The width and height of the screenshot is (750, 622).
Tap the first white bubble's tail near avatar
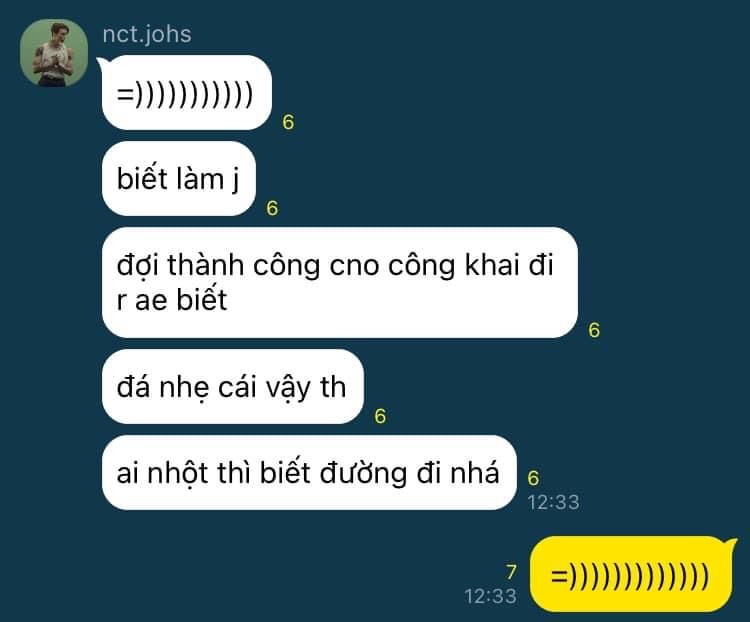click(103, 62)
